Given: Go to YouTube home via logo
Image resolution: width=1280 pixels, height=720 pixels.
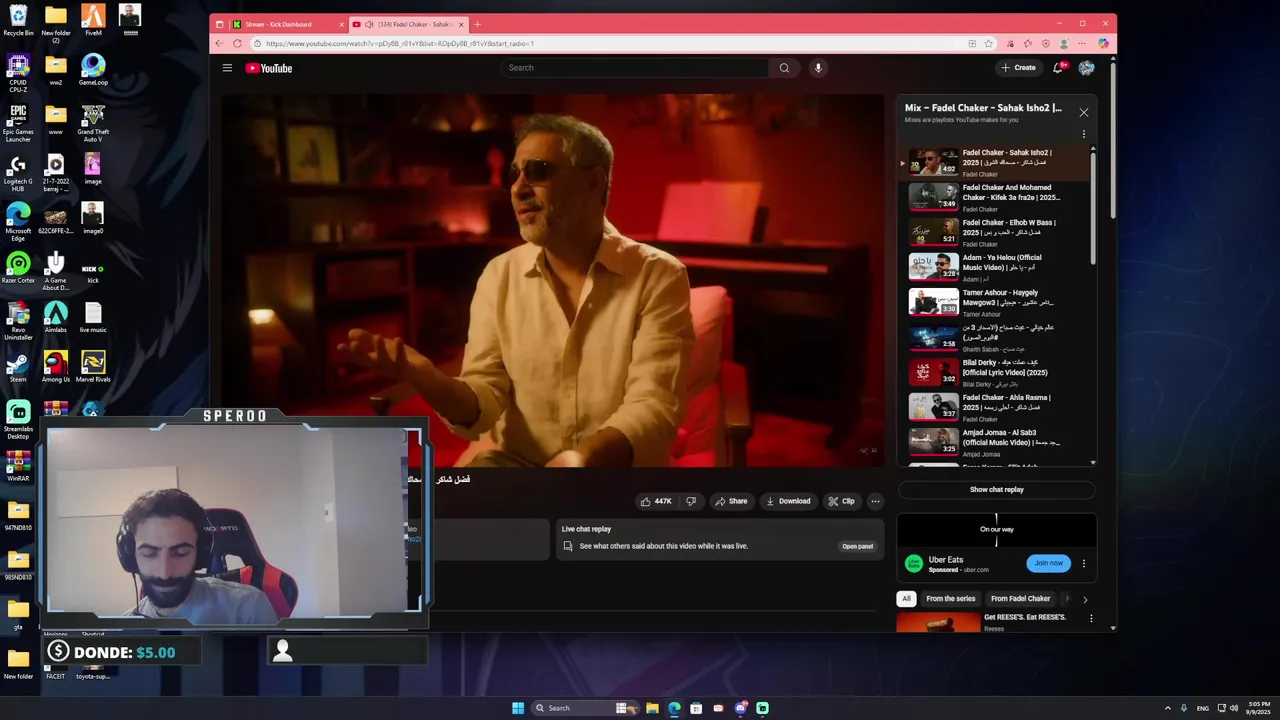Looking at the screenshot, I should (x=269, y=68).
